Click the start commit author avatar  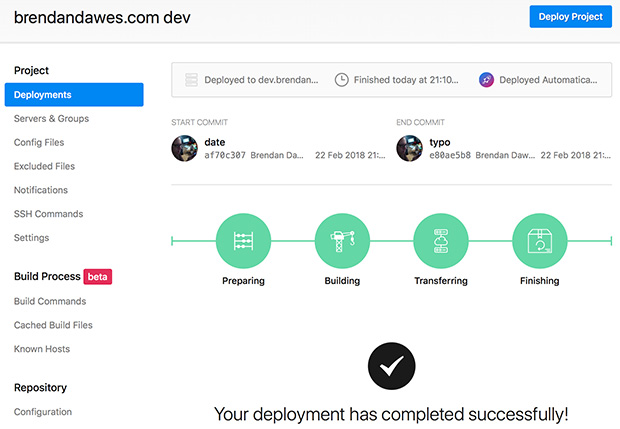(x=185, y=148)
